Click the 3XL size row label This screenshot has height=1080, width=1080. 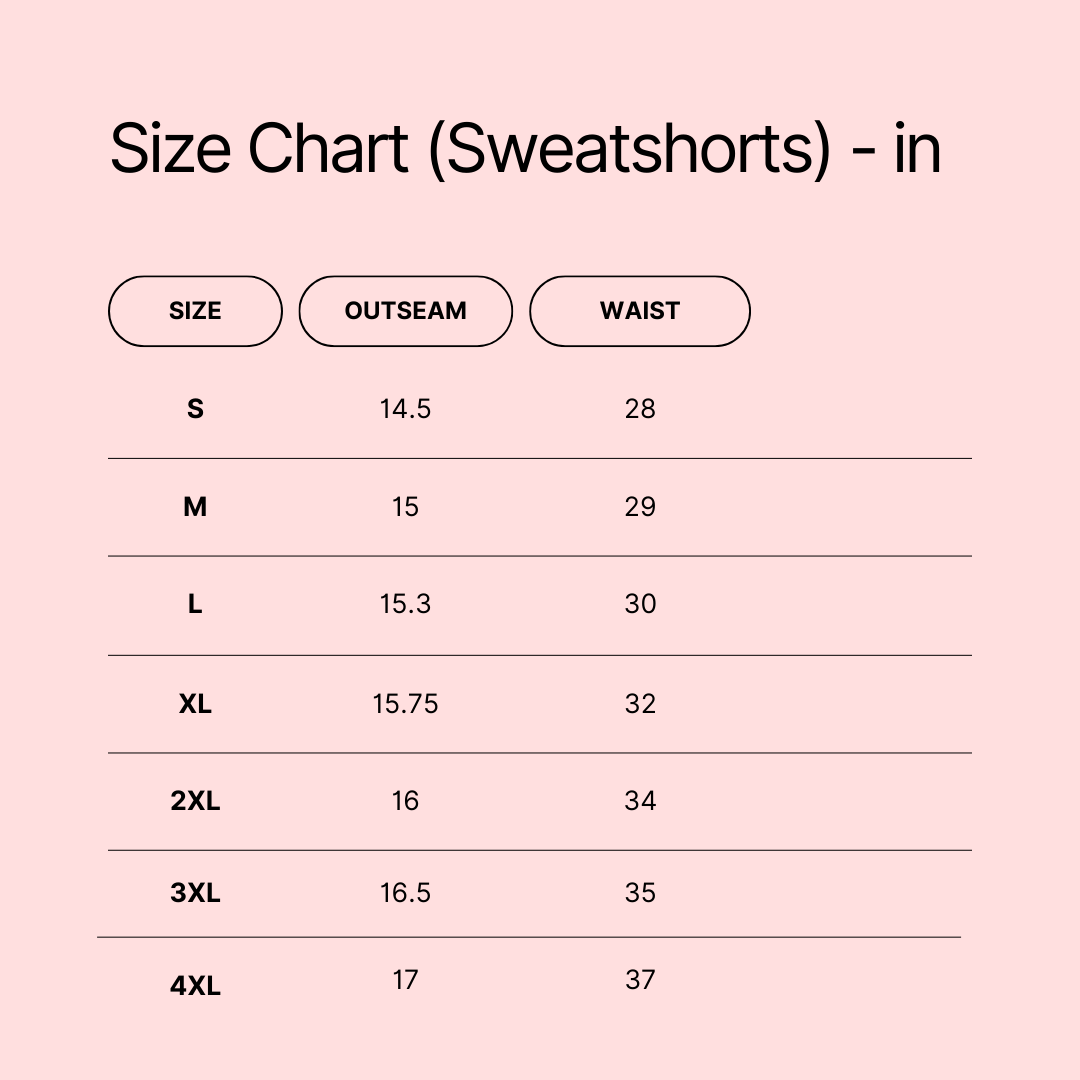coord(195,893)
